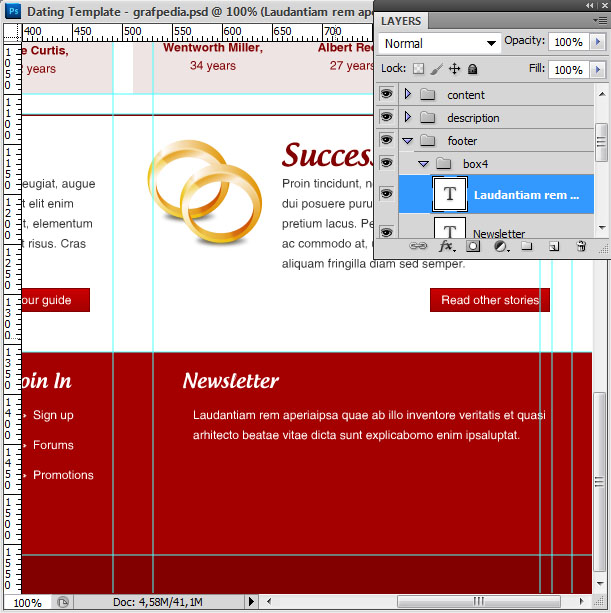Viewport: 611px width, 613px height.
Task: Click status bar preview icon next to zoom
Action: tap(63, 602)
